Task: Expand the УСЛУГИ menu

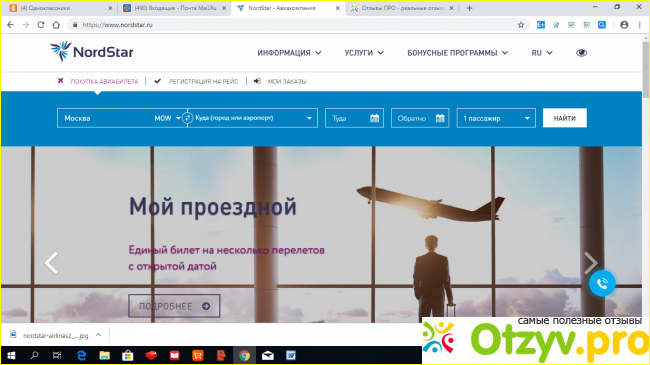Action: click(x=364, y=53)
